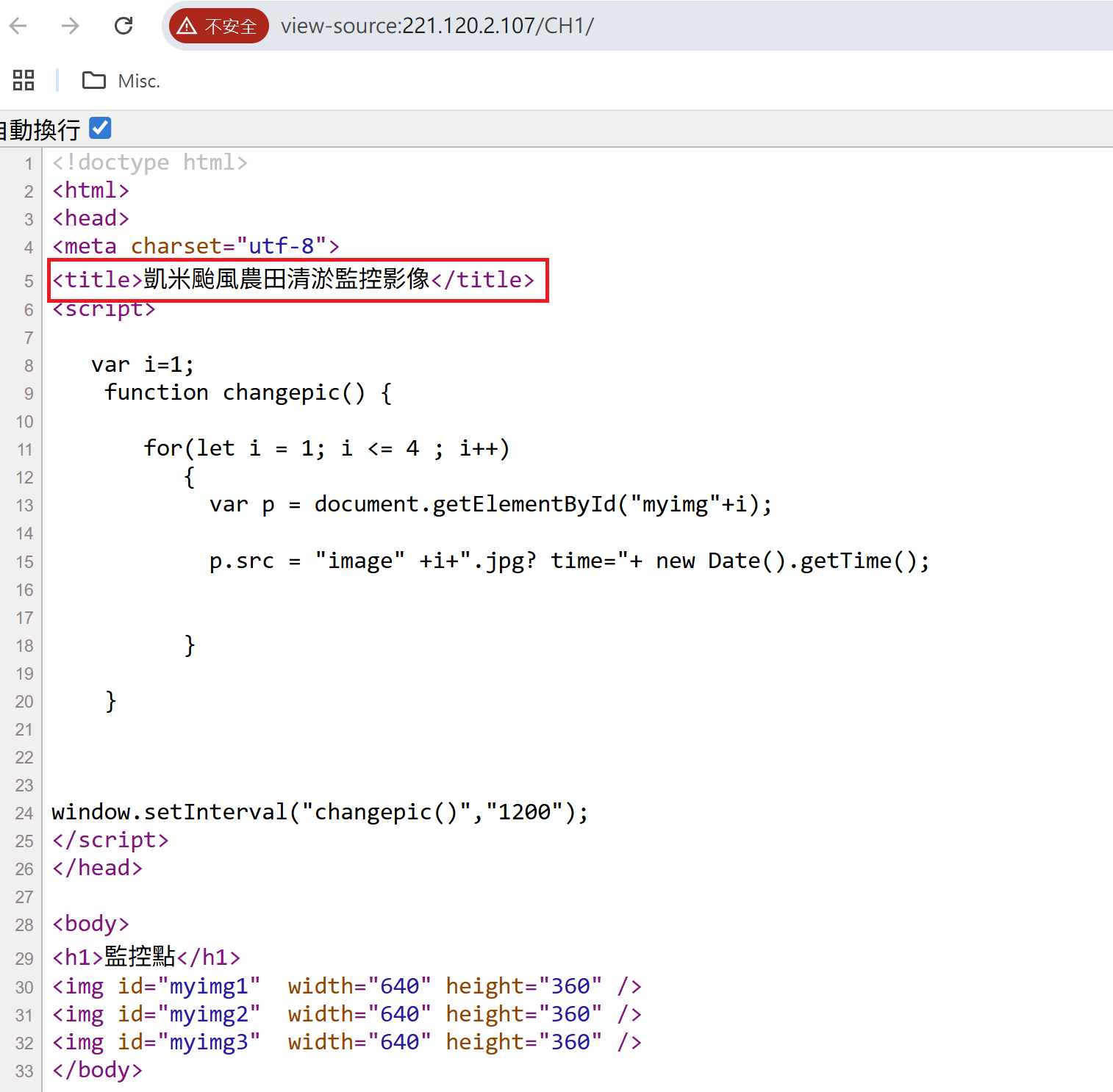Image resolution: width=1113 pixels, height=1092 pixels.
Task: Click the opening brace on line 12
Action: click(x=190, y=477)
